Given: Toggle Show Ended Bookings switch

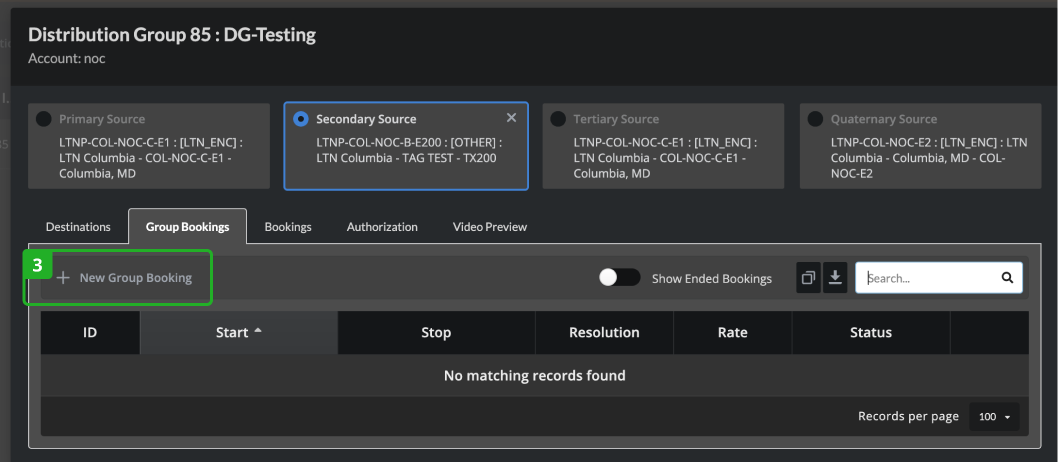Looking at the screenshot, I should (619, 278).
